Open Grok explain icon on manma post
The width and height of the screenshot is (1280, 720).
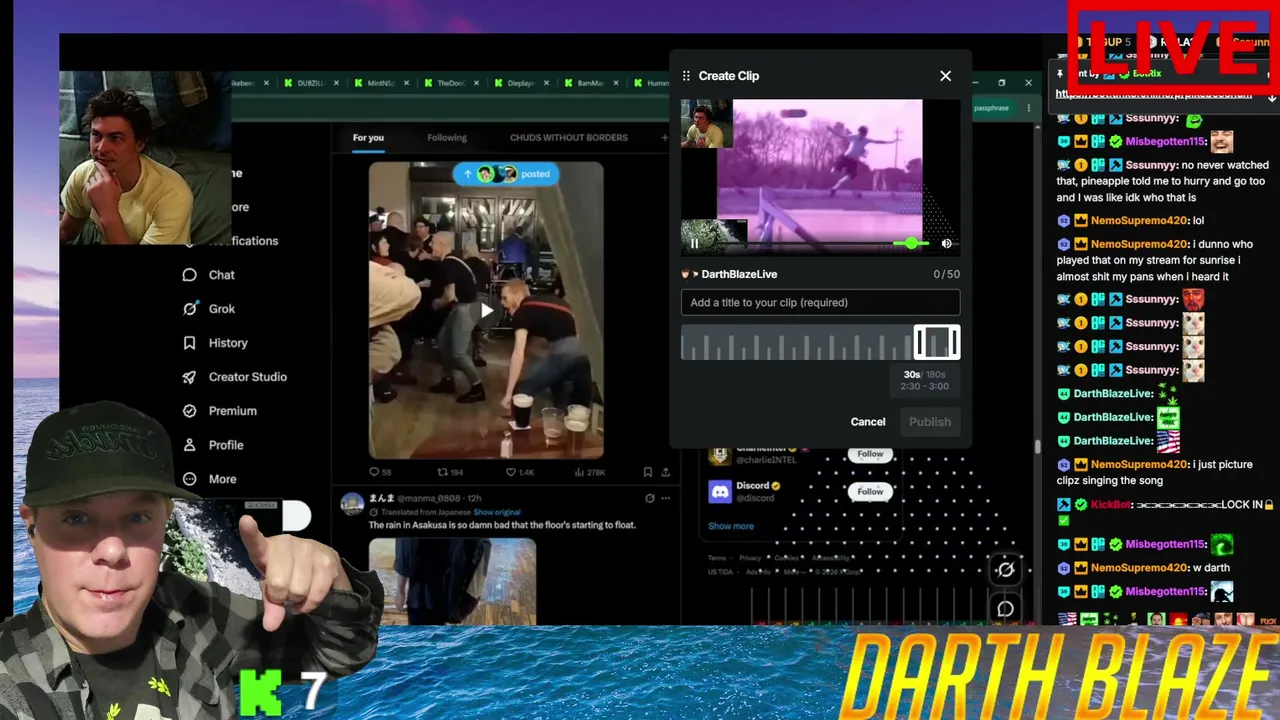click(x=650, y=498)
